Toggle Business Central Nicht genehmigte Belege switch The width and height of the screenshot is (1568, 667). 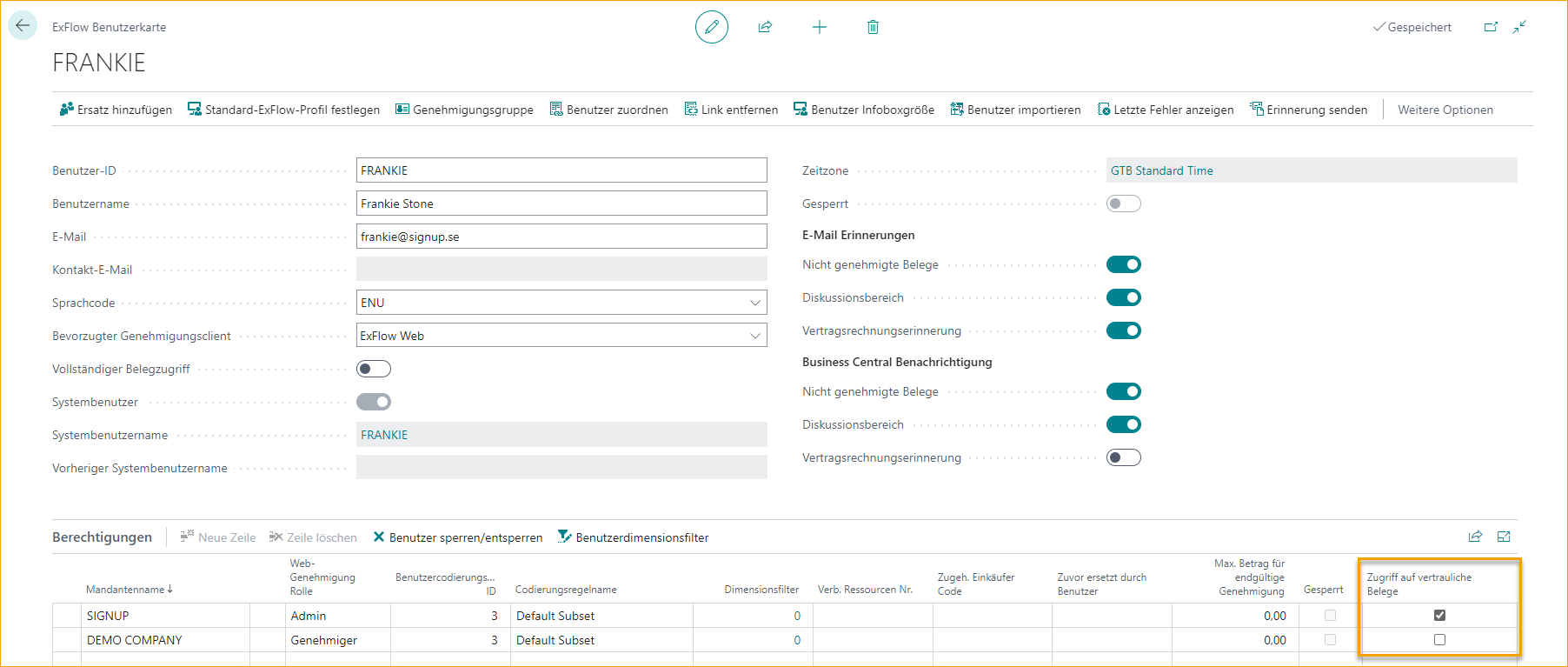tap(1123, 391)
